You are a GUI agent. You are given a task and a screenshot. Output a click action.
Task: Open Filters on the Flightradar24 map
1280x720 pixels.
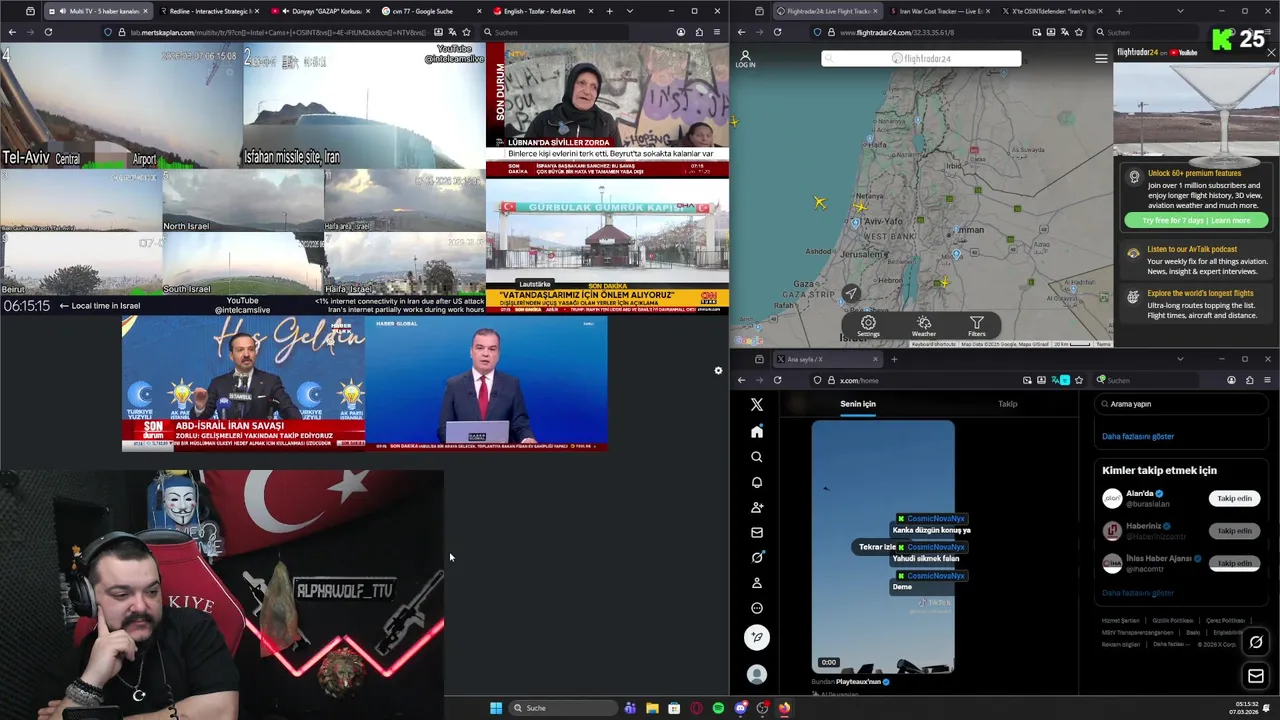tap(977, 326)
